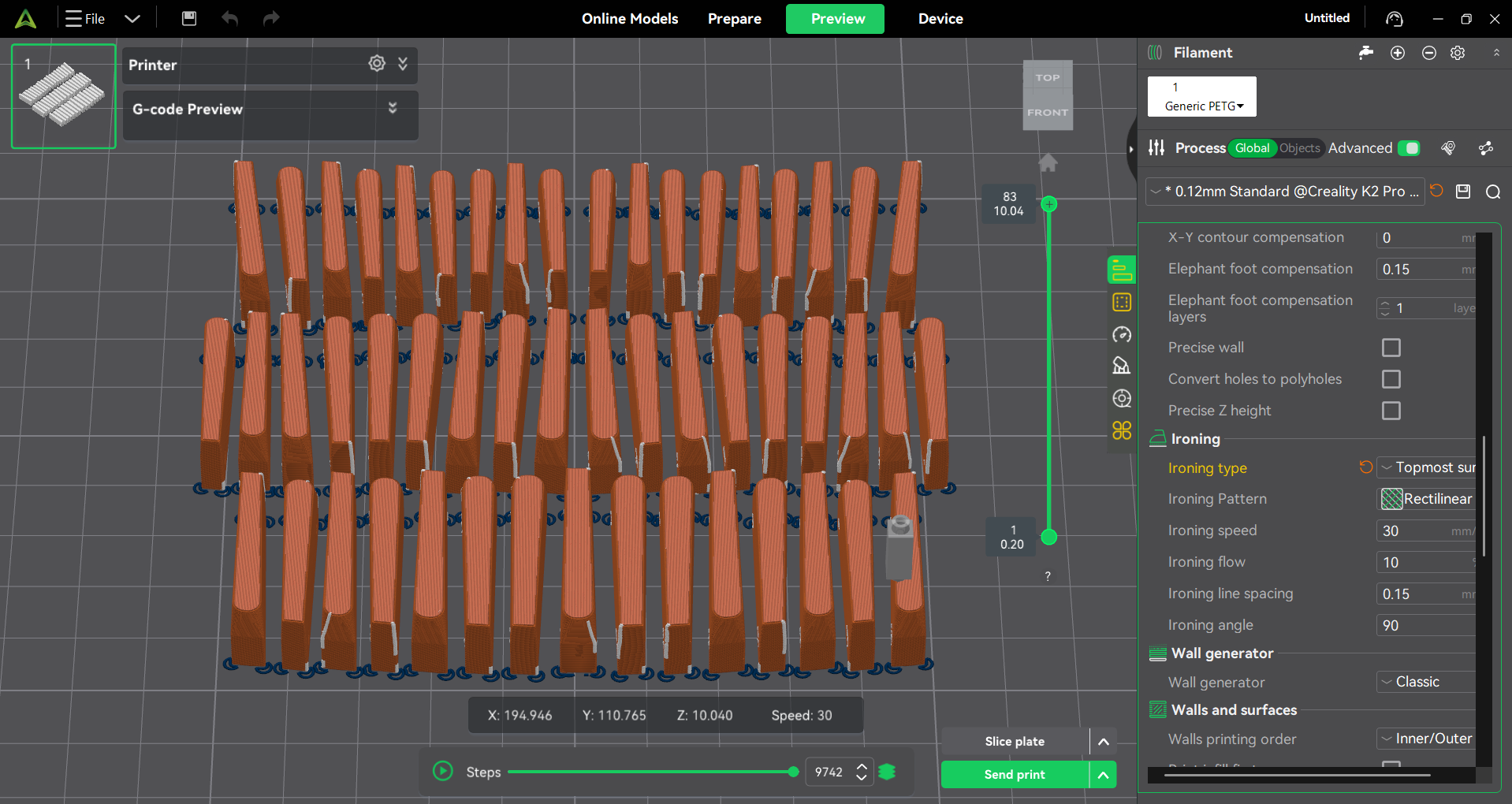Expand the Printer panel chevron

(x=403, y=63)
